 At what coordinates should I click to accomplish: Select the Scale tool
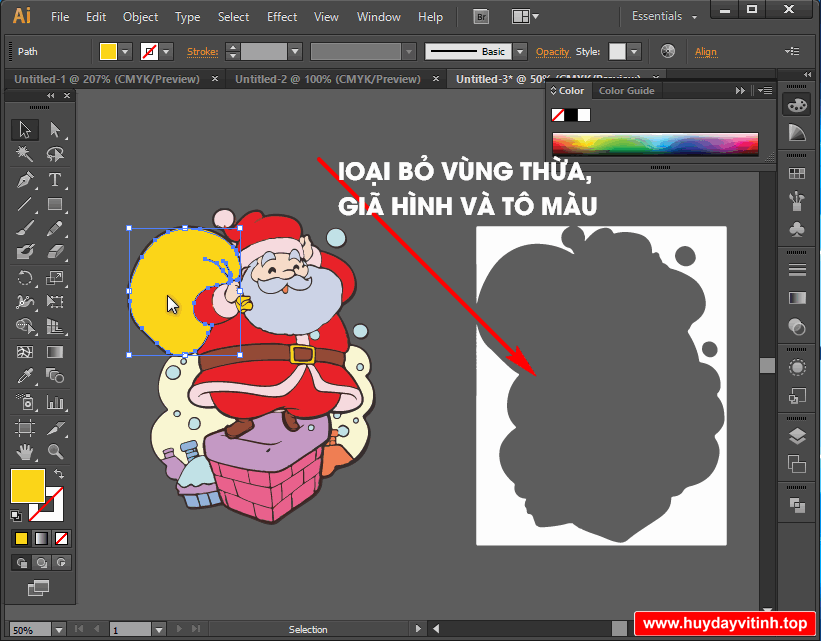(55, 278)
